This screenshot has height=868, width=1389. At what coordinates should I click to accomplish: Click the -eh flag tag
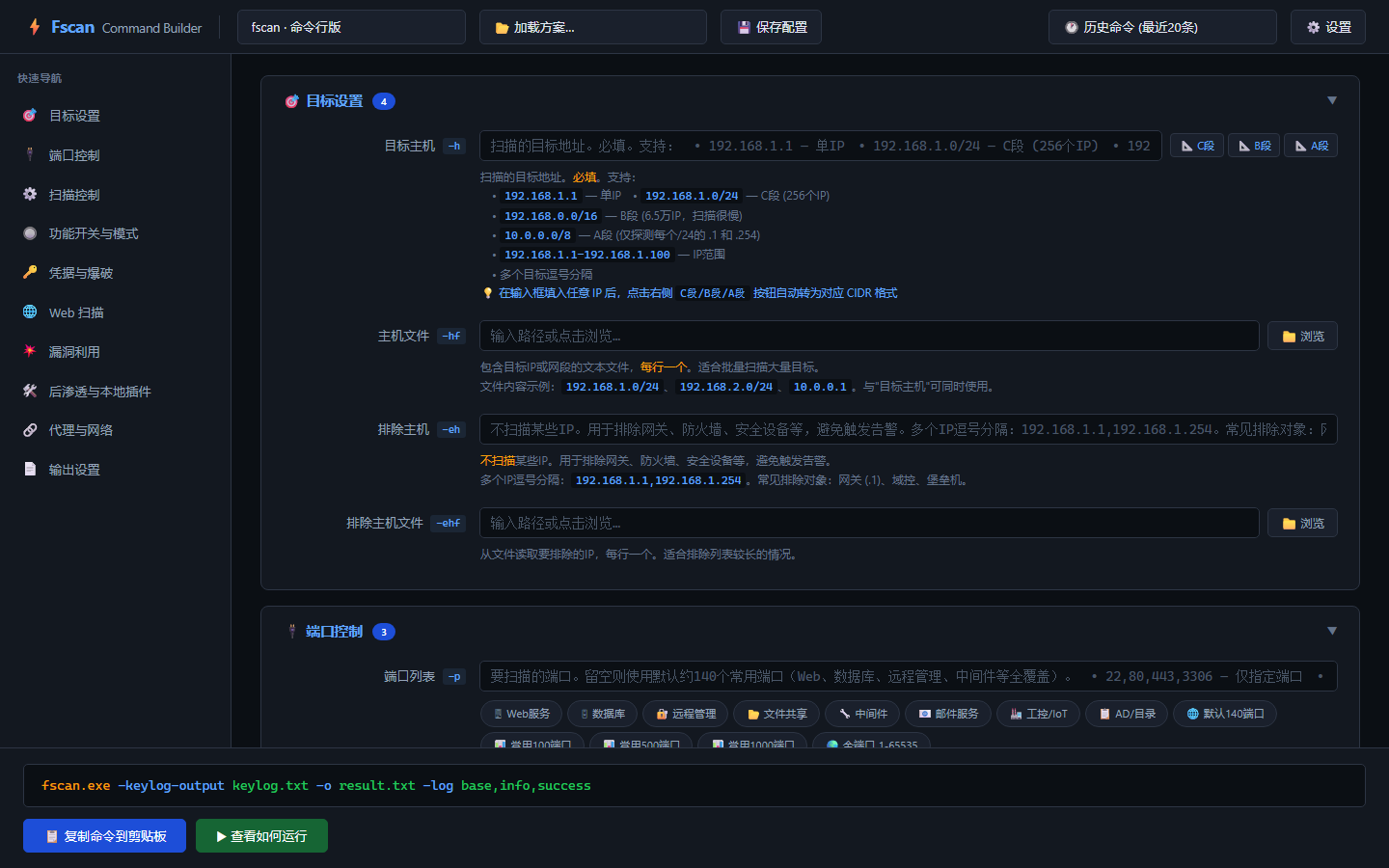pos(451,429)
